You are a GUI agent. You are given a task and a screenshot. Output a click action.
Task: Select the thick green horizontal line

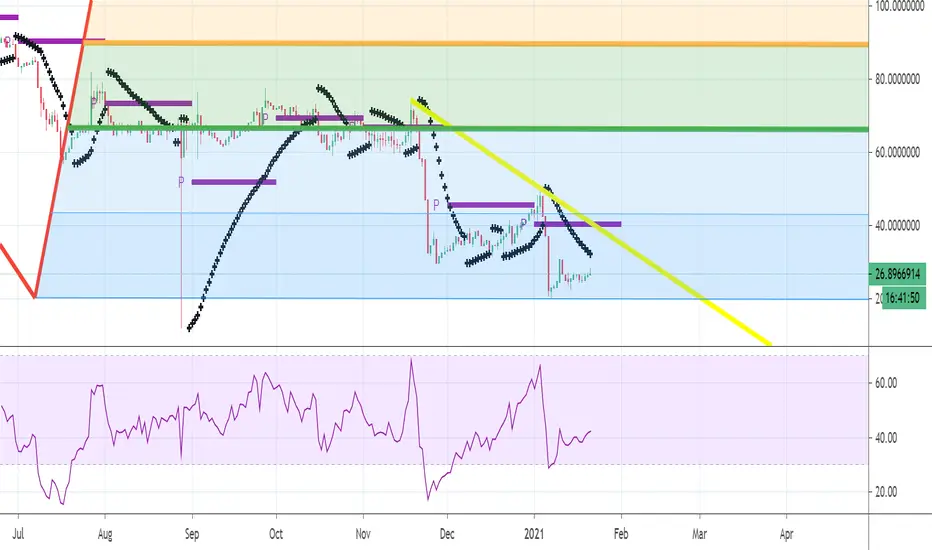coord(470,128)
